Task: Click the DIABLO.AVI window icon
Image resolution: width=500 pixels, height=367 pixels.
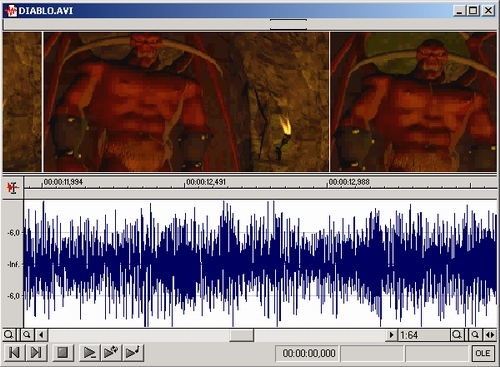Action: coord(11,11)
